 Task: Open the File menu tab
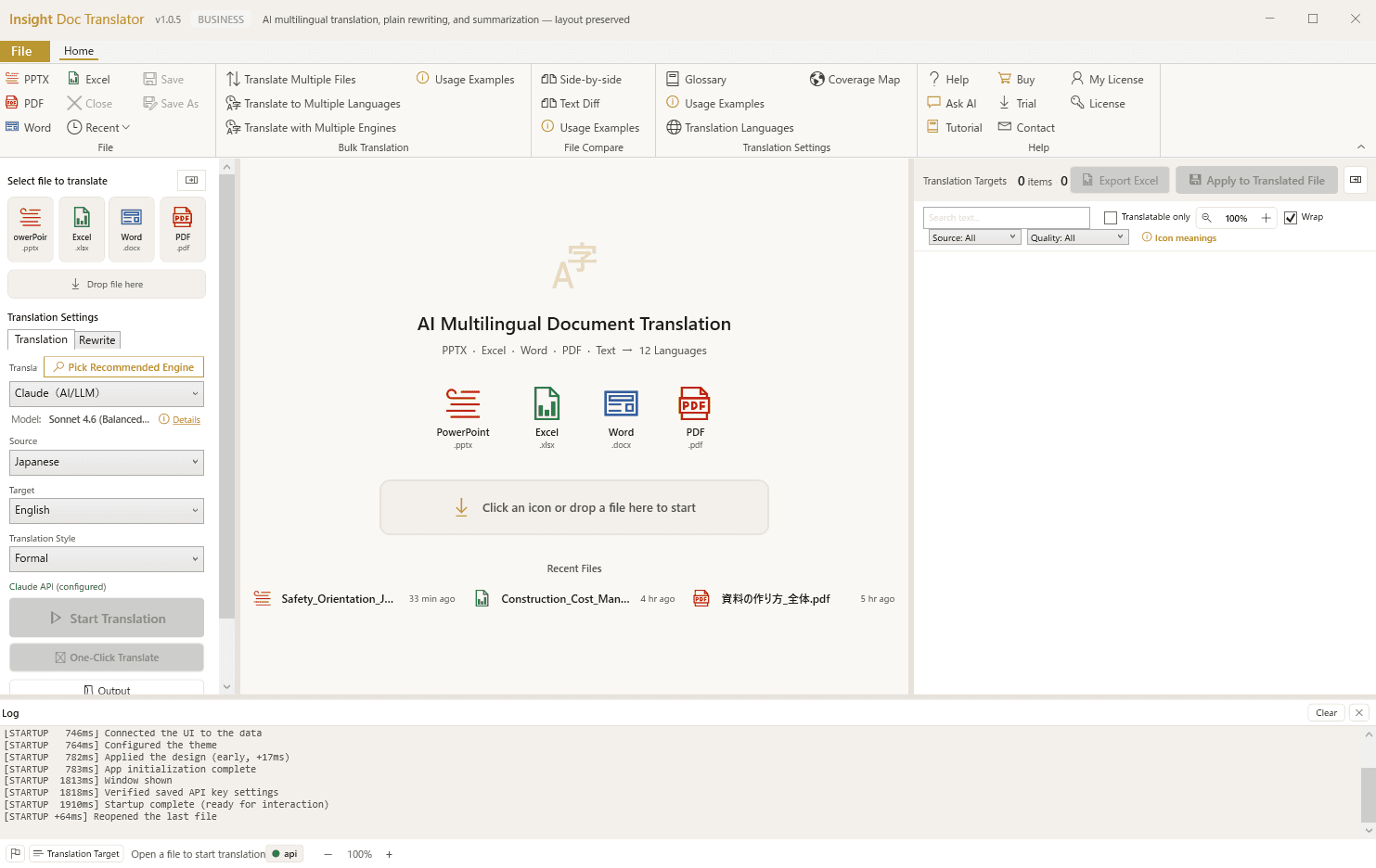(24, 51)
